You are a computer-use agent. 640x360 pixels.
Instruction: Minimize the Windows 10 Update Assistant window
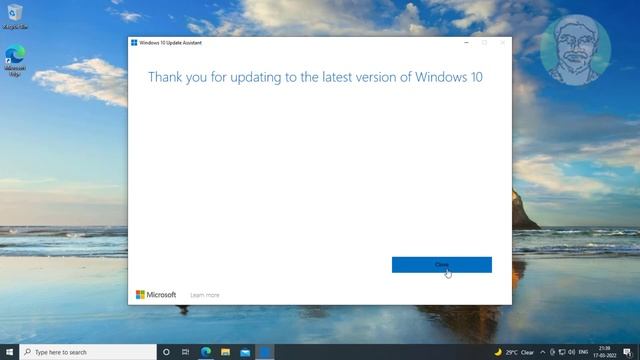[466, 42]
